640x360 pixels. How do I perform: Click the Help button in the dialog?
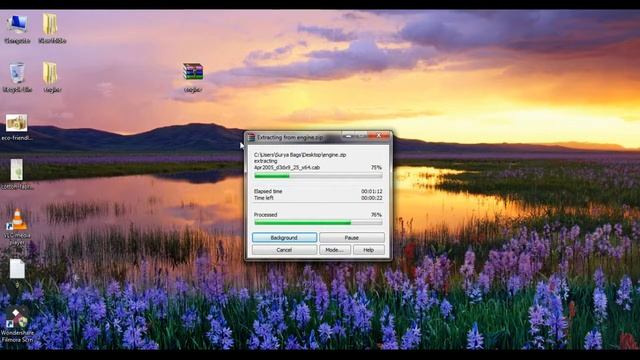pos(369,250)
